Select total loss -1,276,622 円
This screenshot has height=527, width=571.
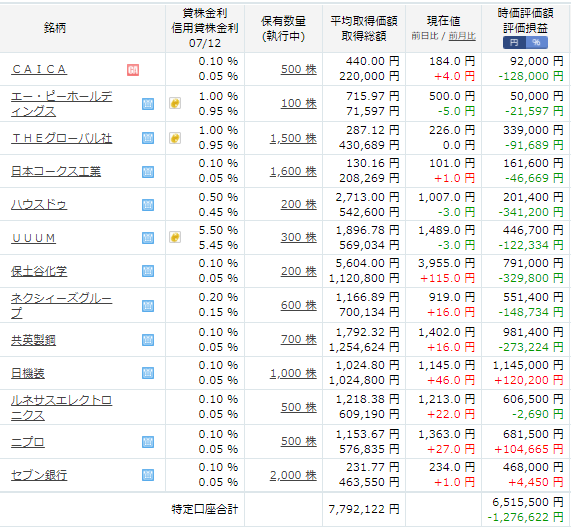[x=525, y=517]
